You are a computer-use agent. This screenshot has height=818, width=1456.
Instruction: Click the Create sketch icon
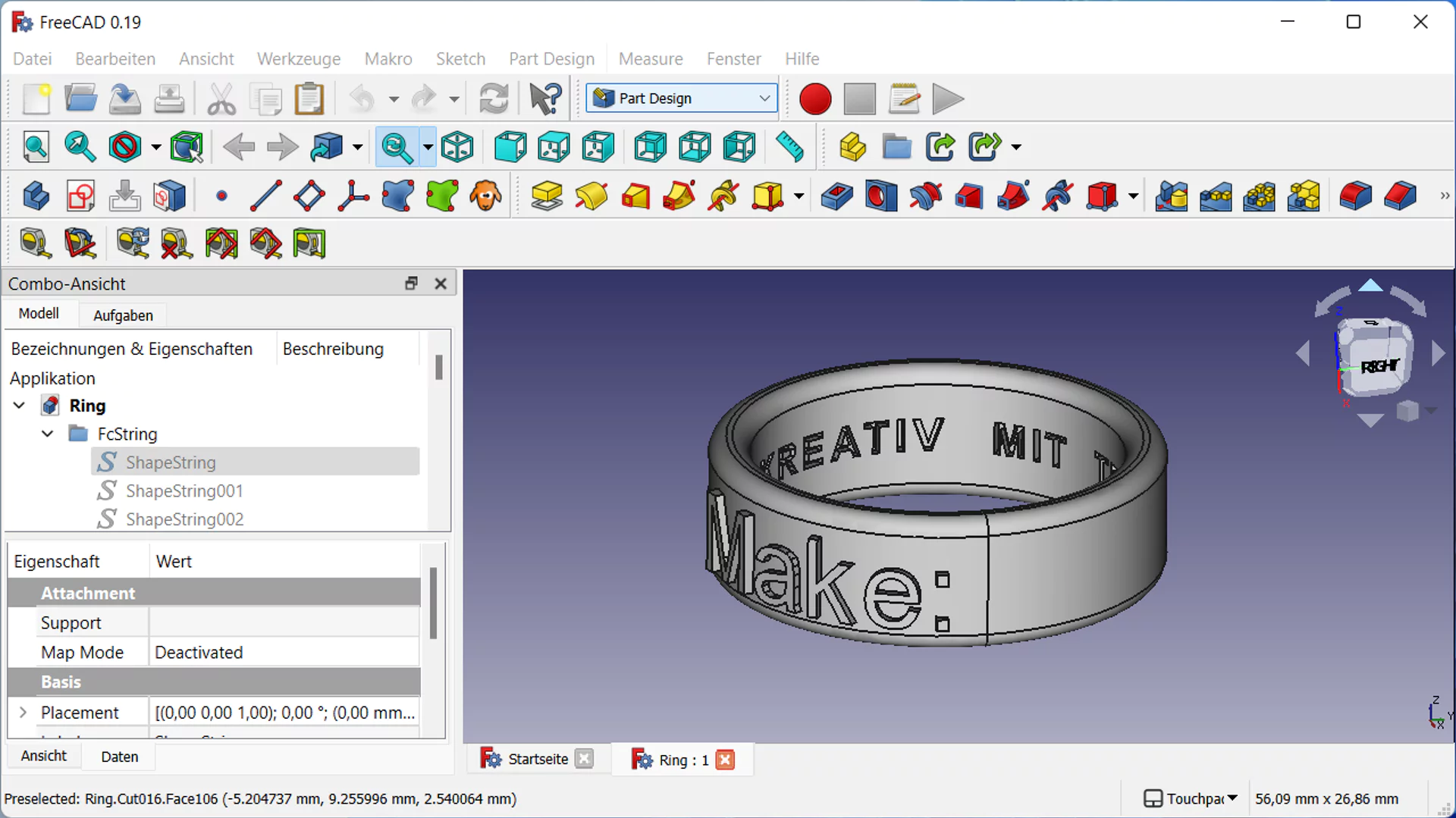click(80, 196)
